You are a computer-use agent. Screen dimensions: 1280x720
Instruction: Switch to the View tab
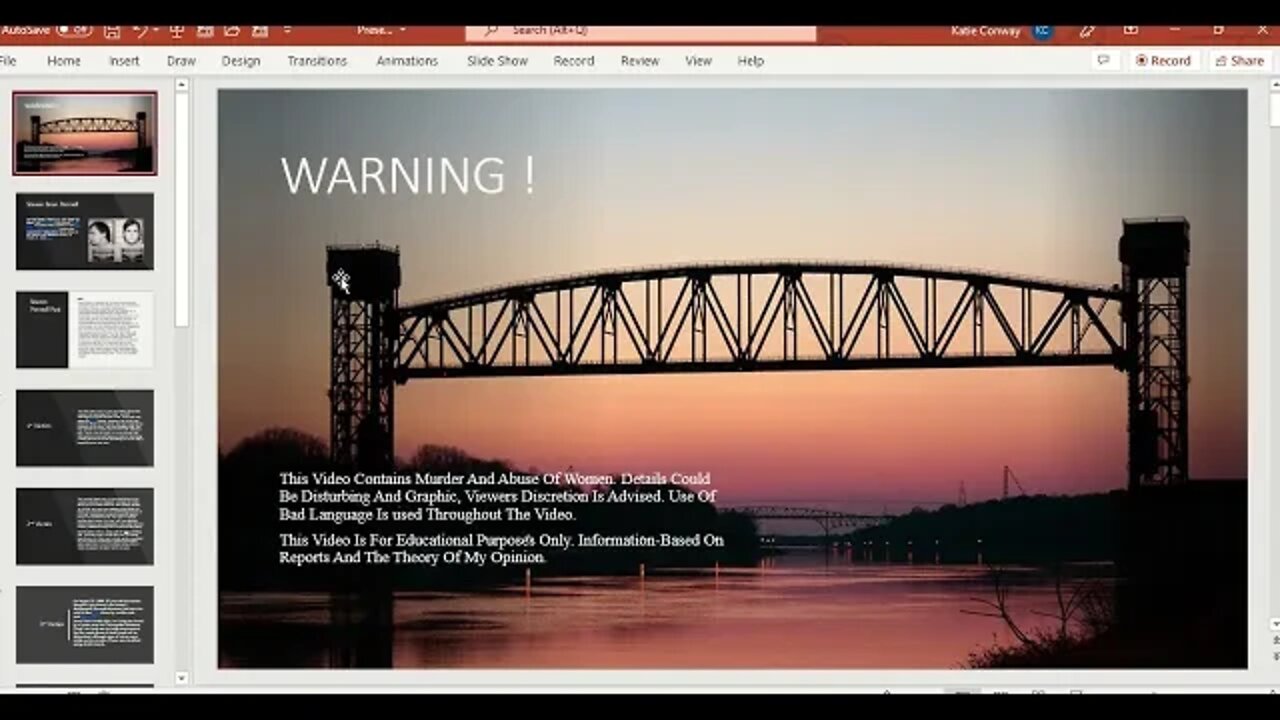[x=698, y=61]
